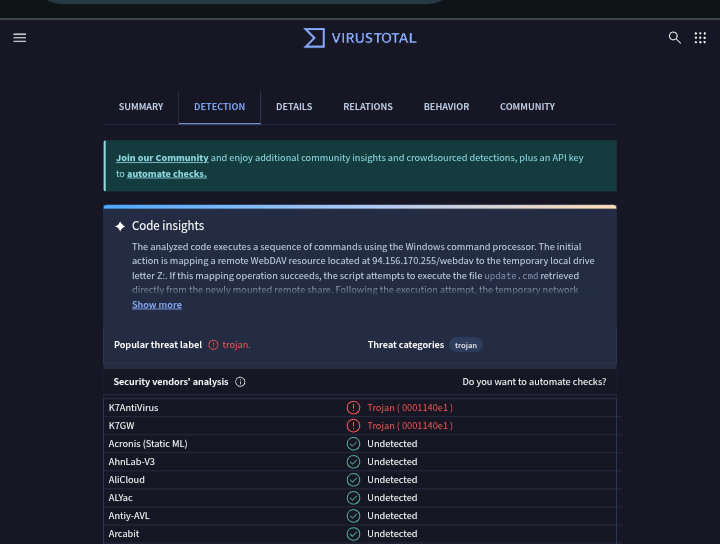Click the red alert icon for K7AntiVirus
The image size is (720, 544).
(x=353, y=408)
